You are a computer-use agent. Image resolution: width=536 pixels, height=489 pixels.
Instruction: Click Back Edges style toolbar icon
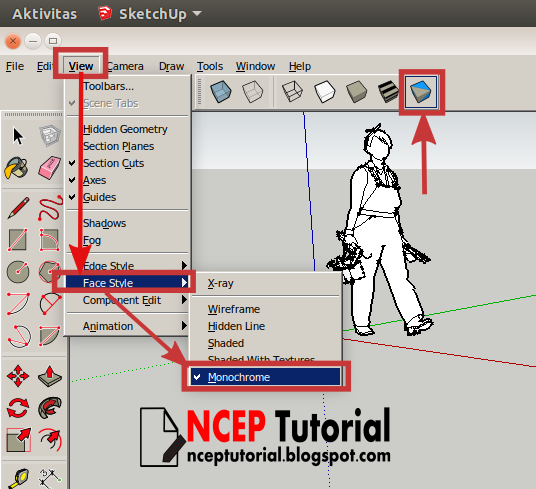(253, 92)
